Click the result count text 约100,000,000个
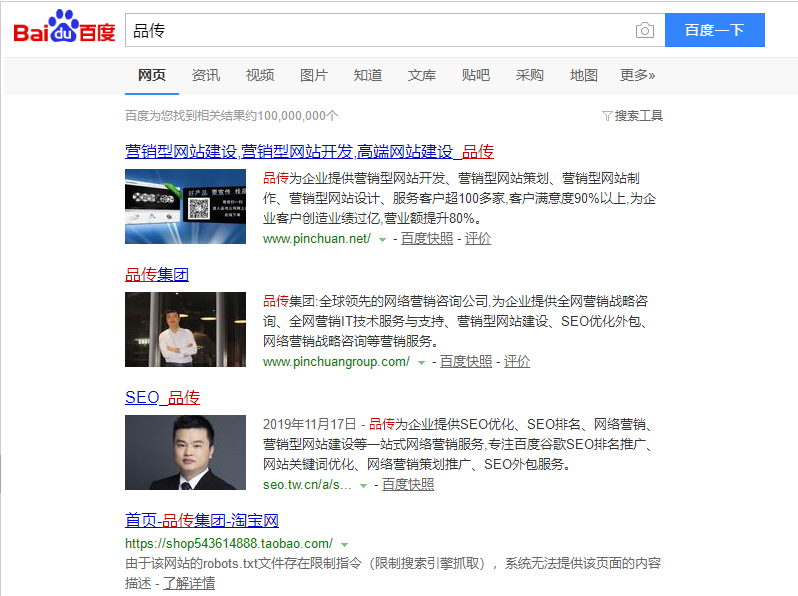798x596 pixels. point(292,116)
